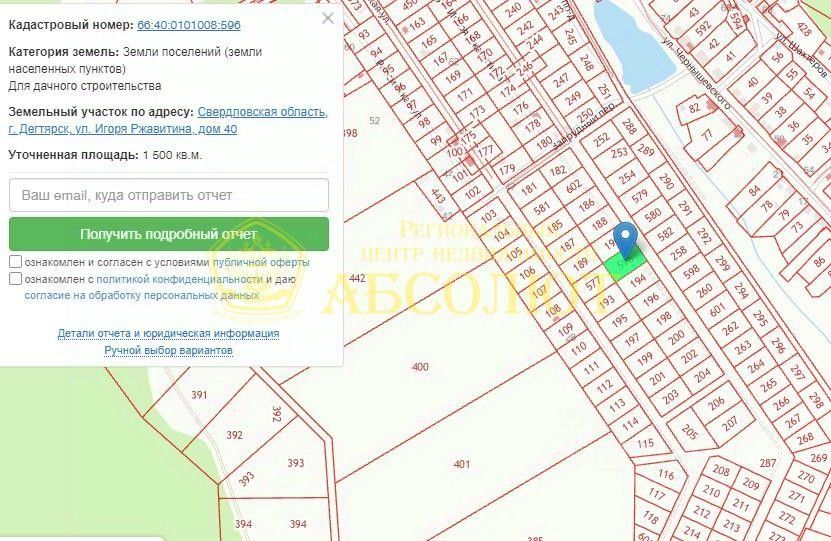Select parcel 400 on the map
The width and height of the screenshot is (831, 541).
pyautogui.click(x=420, y=367)
